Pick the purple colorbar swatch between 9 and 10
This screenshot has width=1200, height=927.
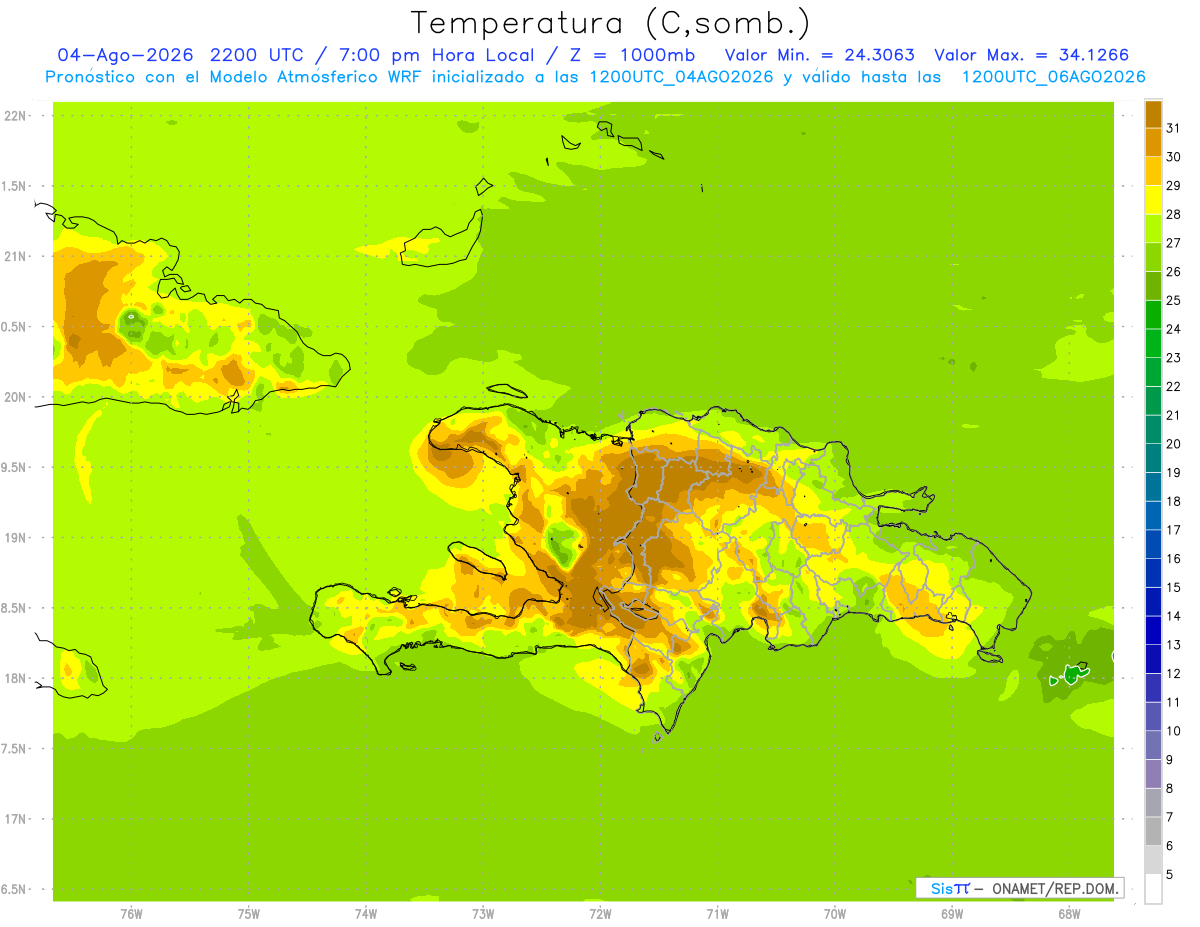pos(1153,745)
